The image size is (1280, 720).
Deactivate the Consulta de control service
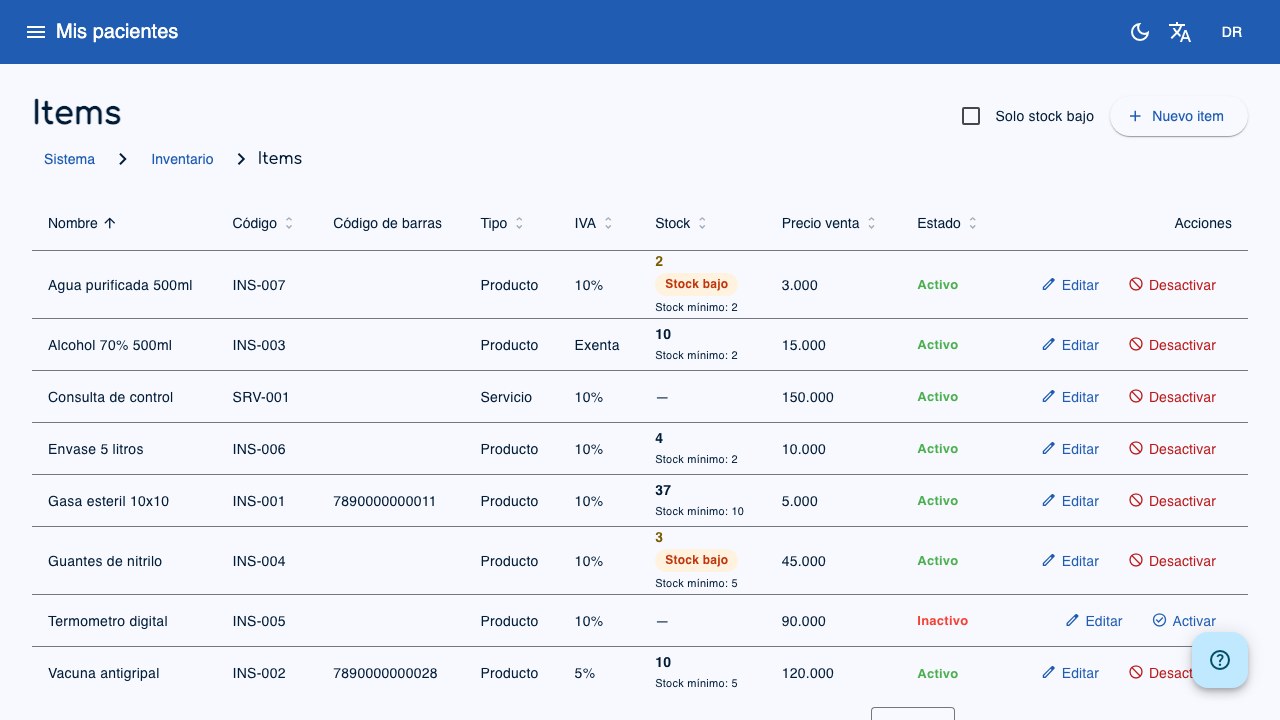pyautogui.click(x=1172, y=397)
